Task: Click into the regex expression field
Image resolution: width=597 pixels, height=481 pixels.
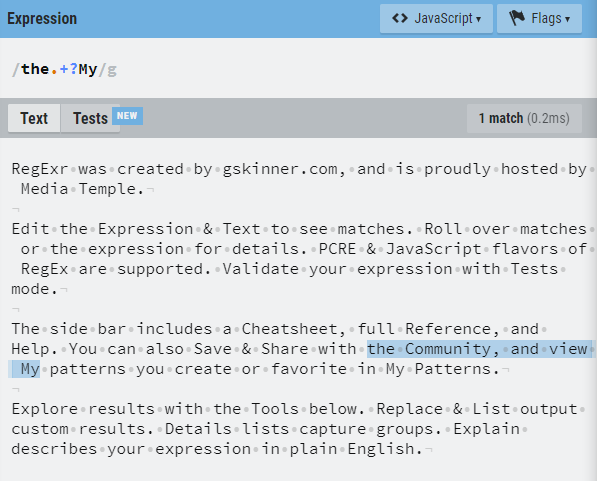Action: 298,69
